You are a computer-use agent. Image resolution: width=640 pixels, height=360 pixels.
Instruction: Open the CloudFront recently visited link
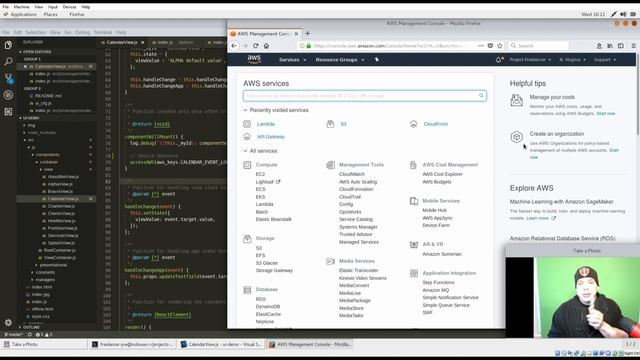(436, 124)
